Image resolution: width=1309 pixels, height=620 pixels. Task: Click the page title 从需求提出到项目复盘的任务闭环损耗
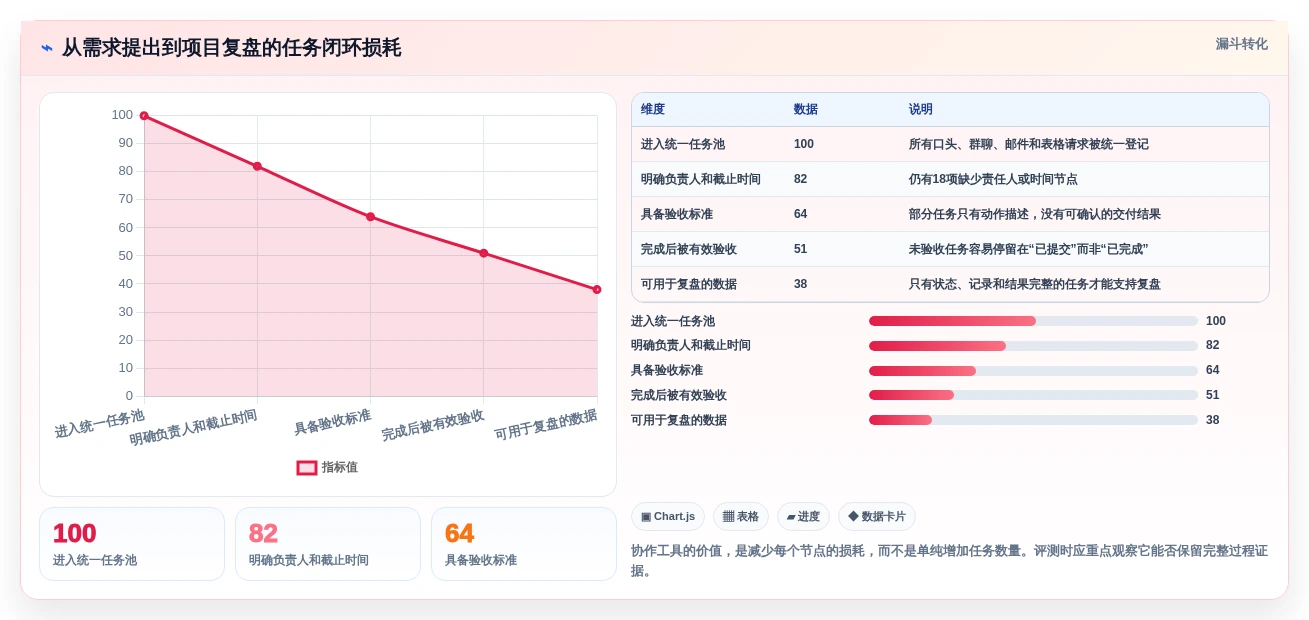(231, 48)
